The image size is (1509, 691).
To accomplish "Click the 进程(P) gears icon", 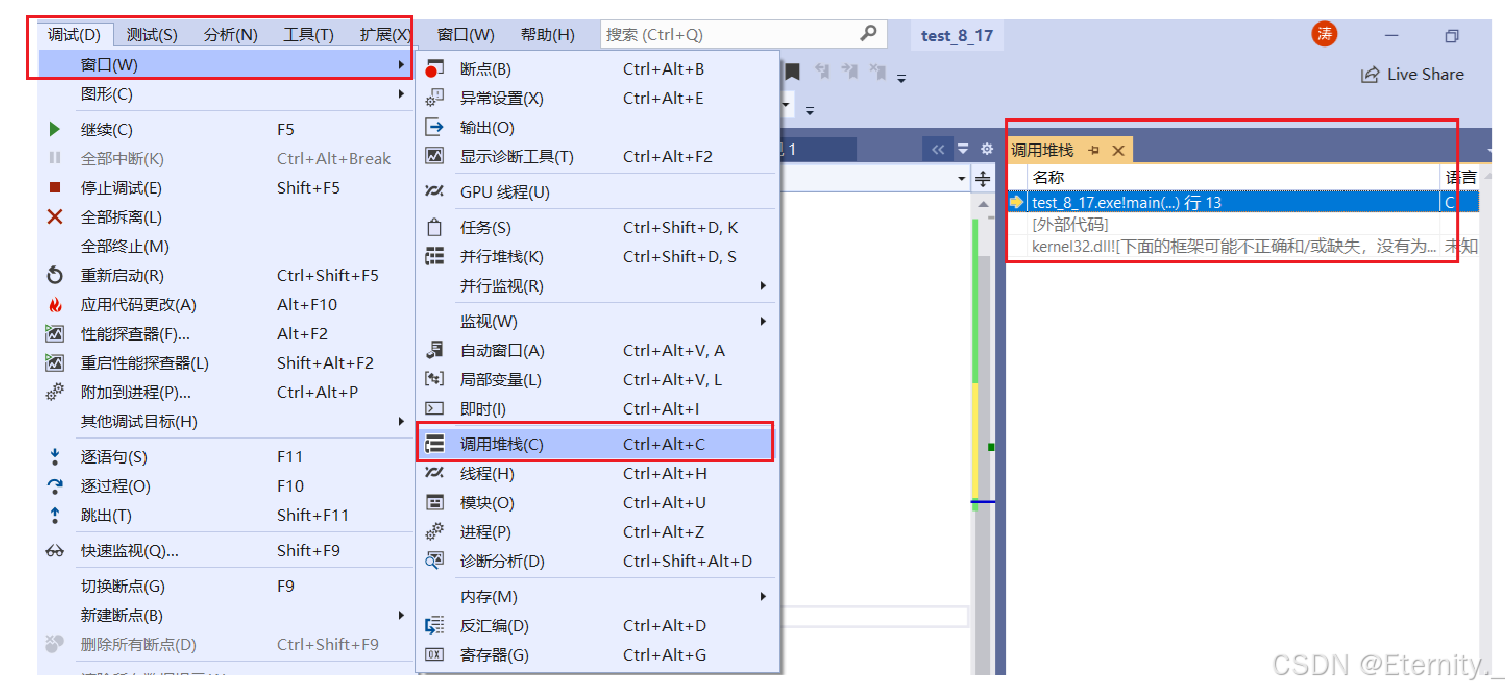I will click(x=434, y=532).
